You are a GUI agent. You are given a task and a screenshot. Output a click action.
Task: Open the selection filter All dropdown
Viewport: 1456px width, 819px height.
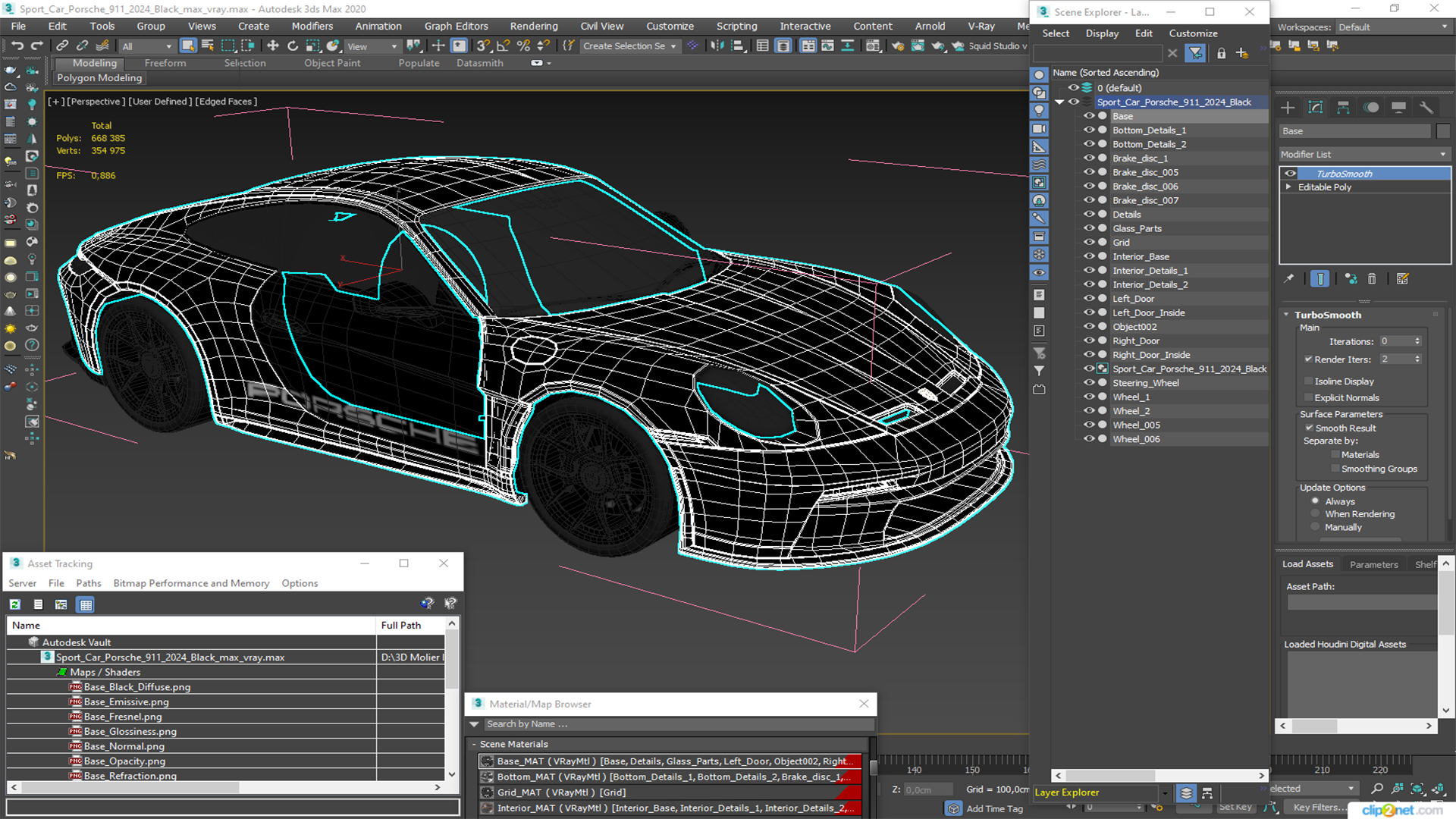click(147, 46)
